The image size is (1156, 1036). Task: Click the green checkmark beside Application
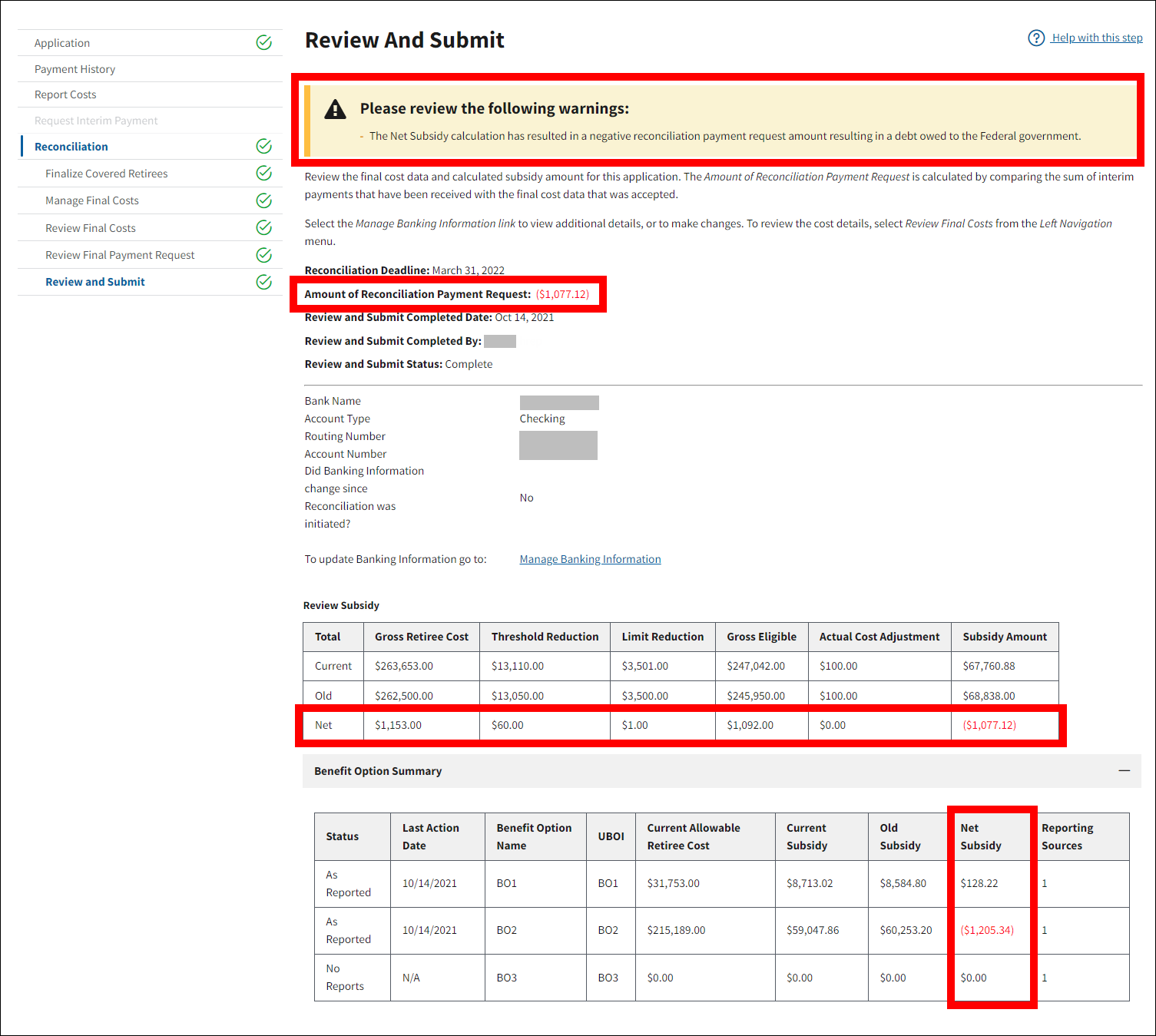point(263,43)
